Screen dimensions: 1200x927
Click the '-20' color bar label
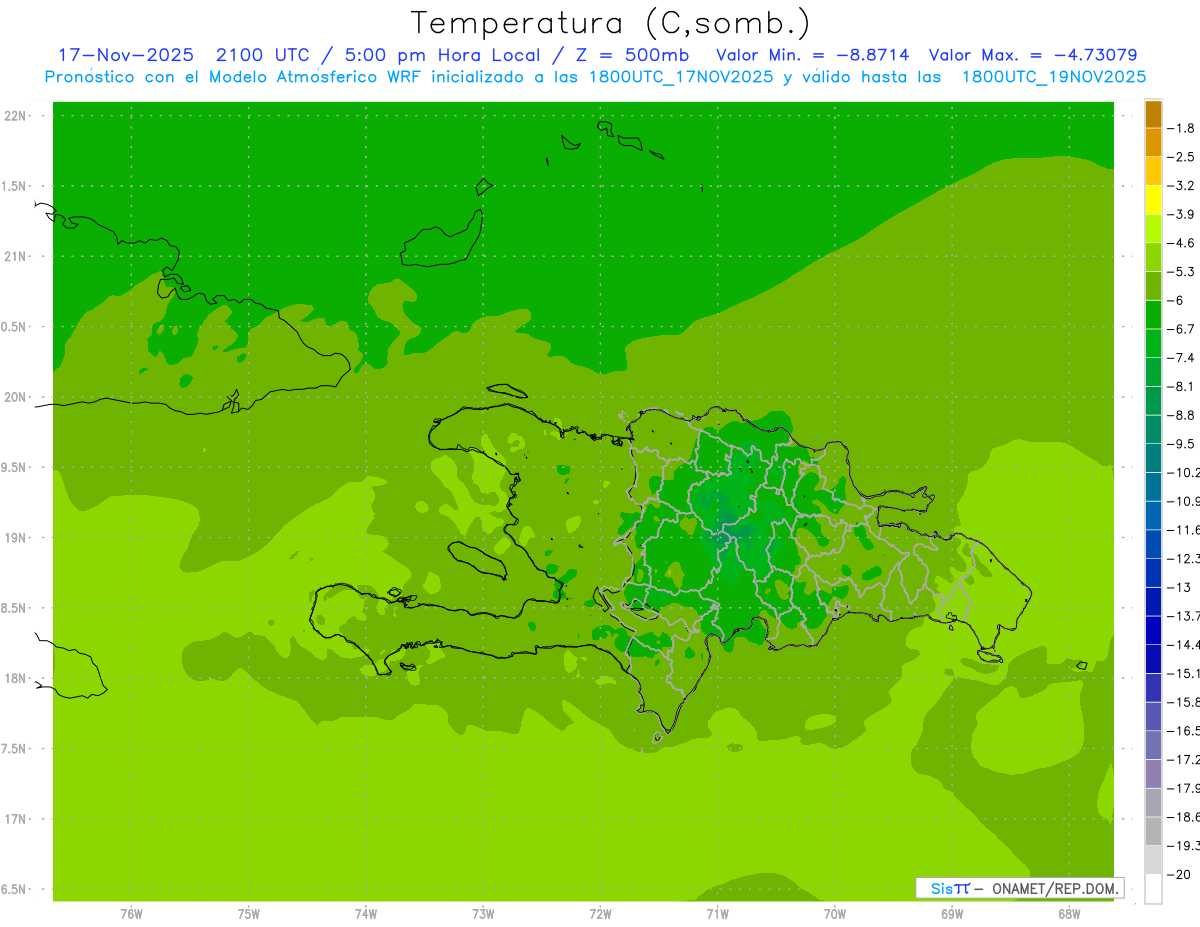[1177, 874]
